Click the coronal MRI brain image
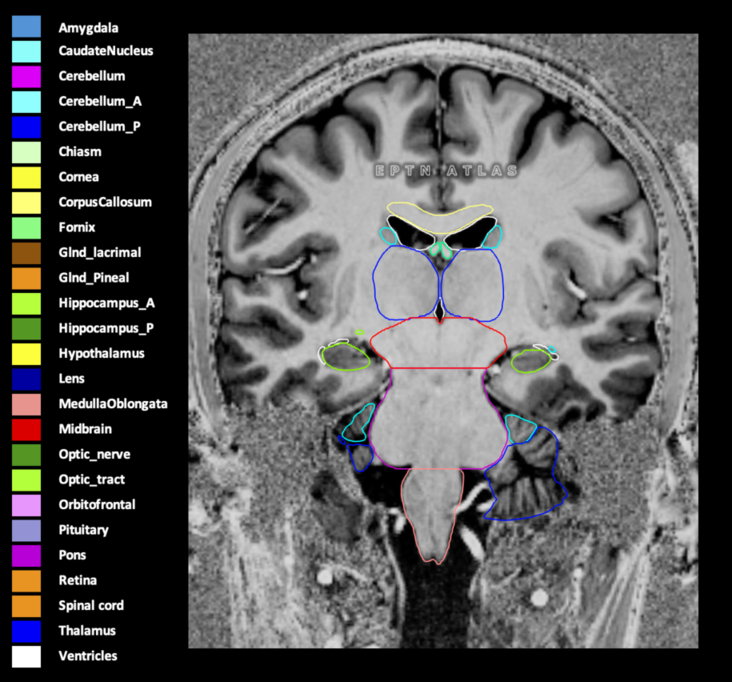Image resolution: width=732 pixels, height=682 pixels. click(443, 341)
